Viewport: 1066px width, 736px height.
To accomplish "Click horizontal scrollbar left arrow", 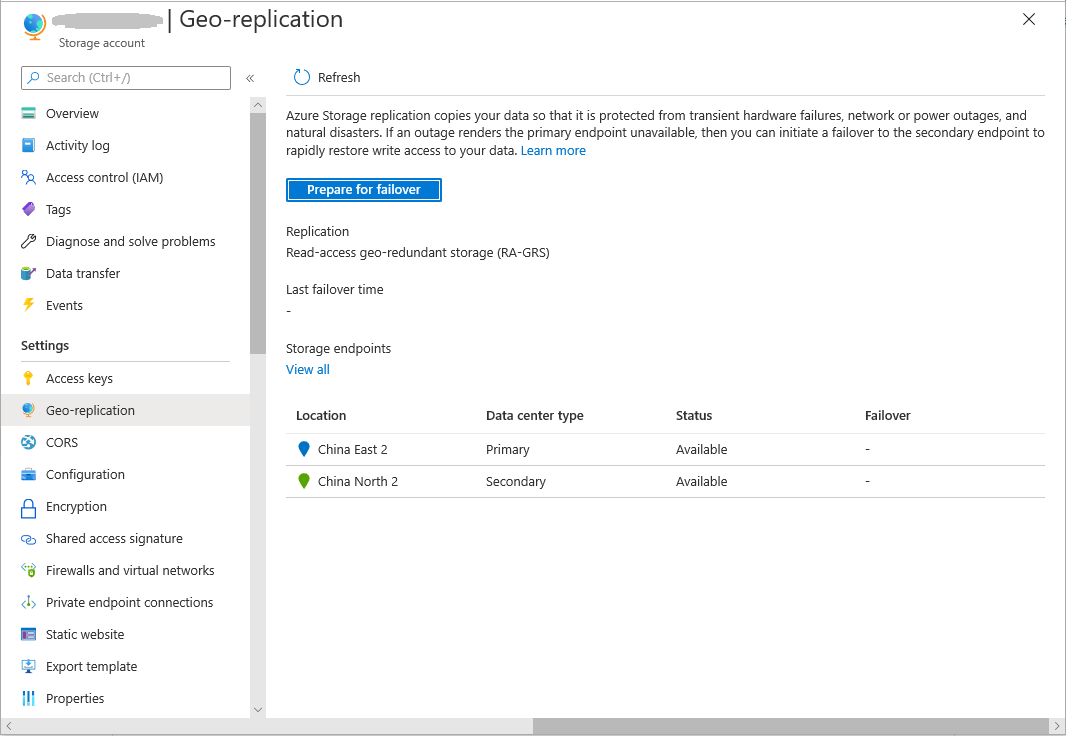I will click(x=9, y=726).
